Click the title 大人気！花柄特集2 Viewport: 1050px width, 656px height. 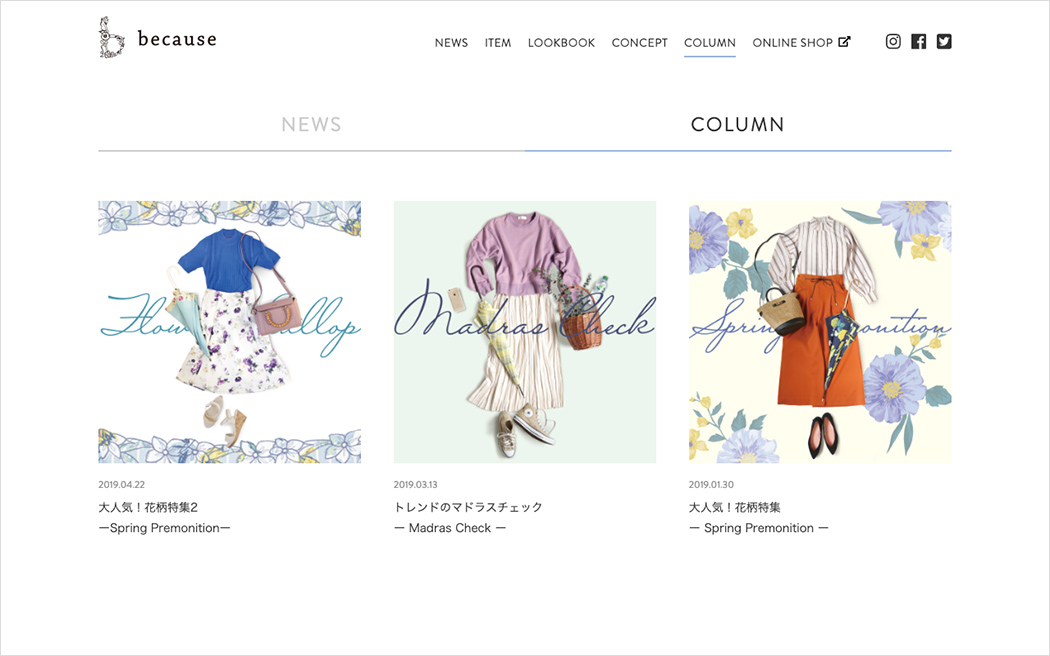tap(148, 507)
